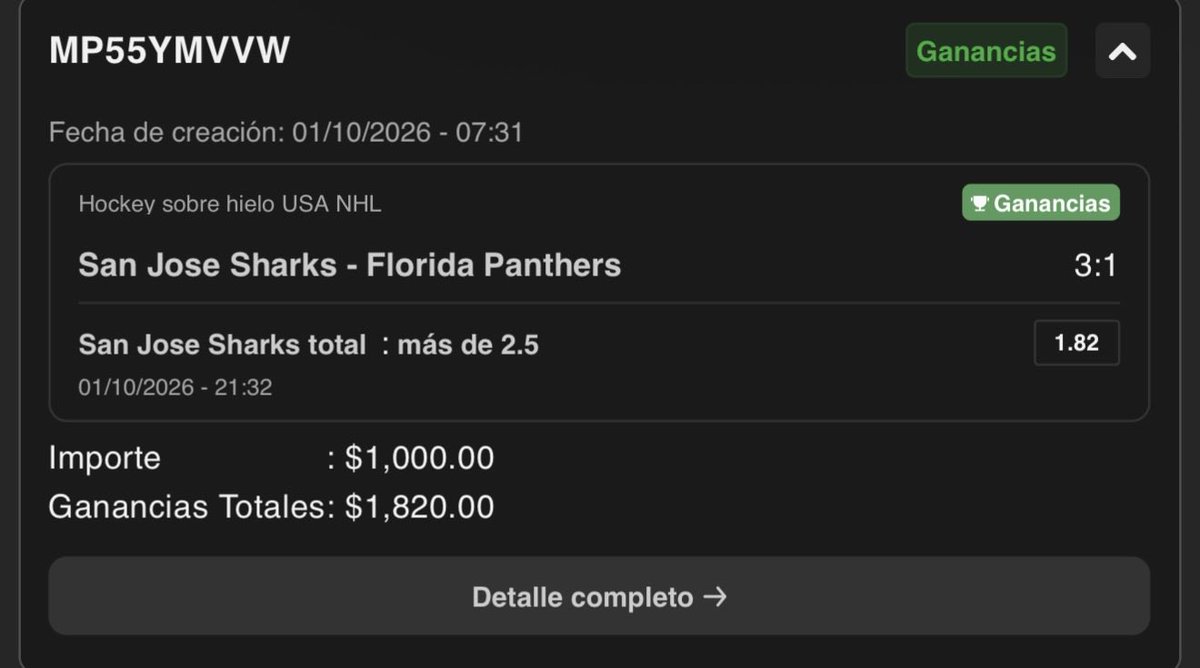Image resolution: width=1200 pixels, height=668 pixels.
Task: Click the arrow icon next to Detalle completo
Action: click(715, 597)
